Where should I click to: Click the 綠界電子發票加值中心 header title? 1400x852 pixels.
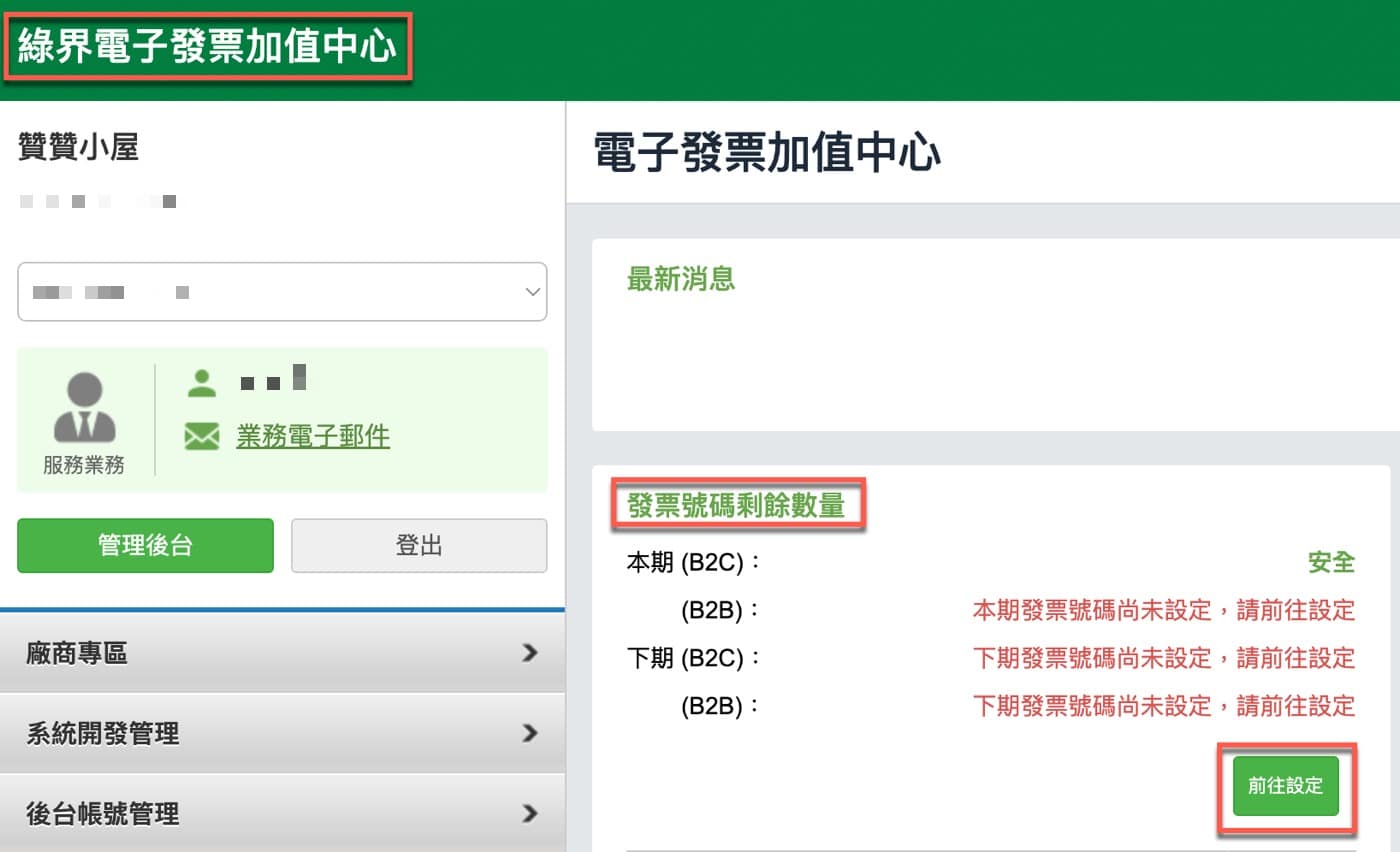tap(207, 47)
